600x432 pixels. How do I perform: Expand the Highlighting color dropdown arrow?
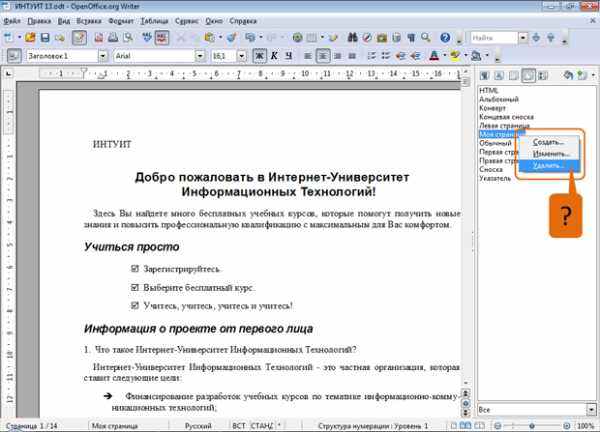coord(465,56)
